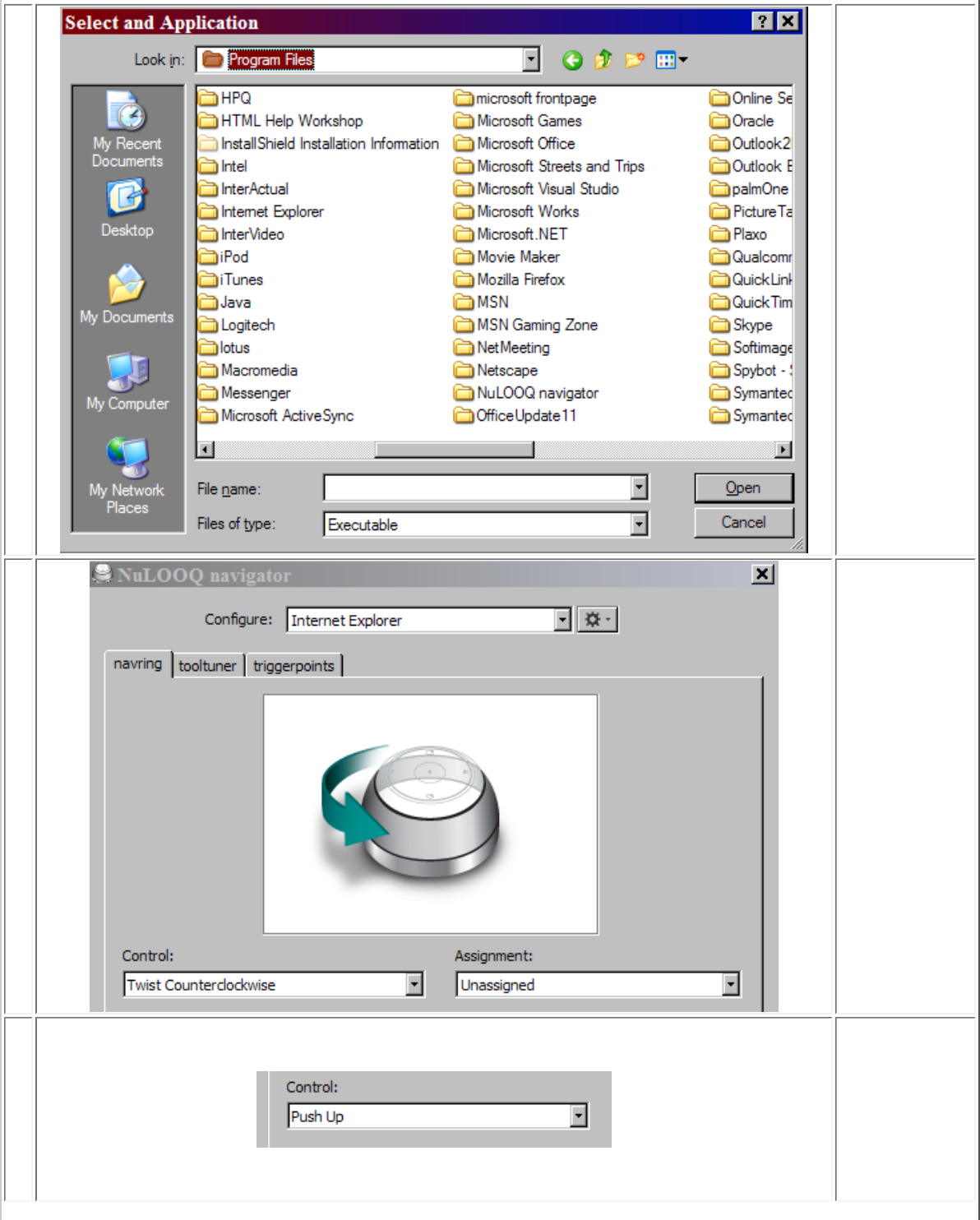Close the NuLOOQ navigator window
Viewport: 980px width, 1220px height.
[763, 574]
